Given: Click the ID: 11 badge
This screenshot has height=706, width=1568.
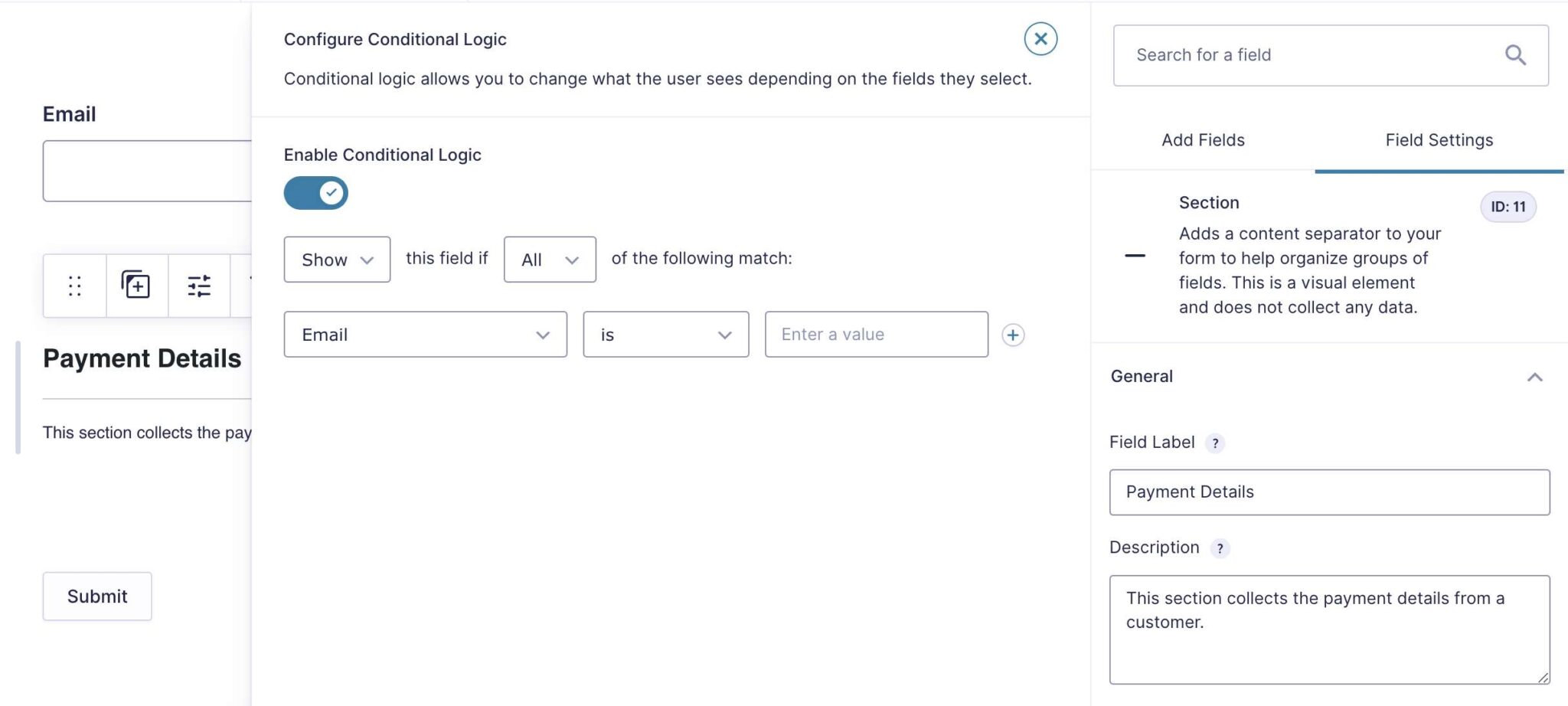Looking at the screenshot, I should point(1508,206).
